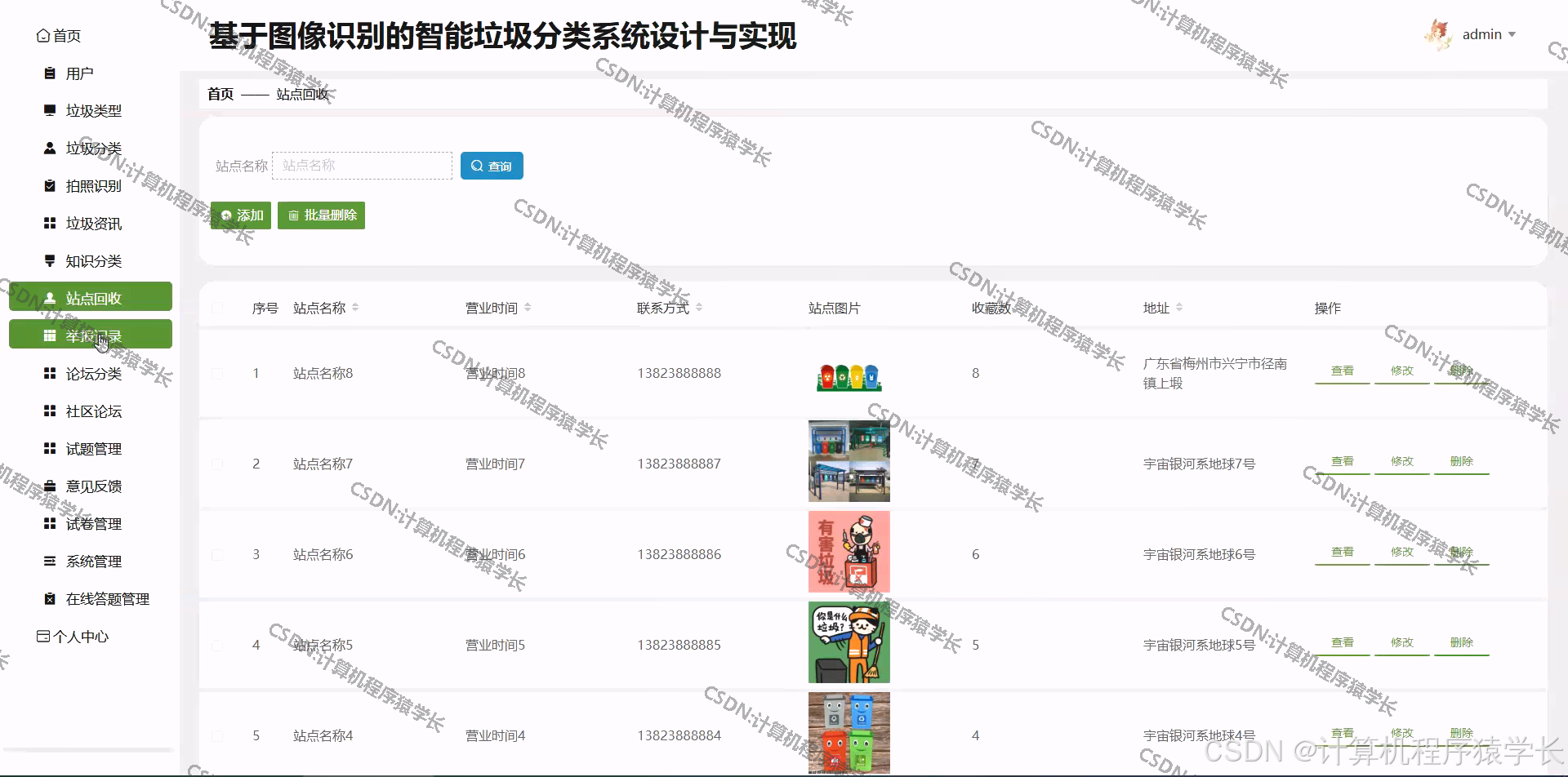Viewport: 1568px width, 777px height.
Task: Click the home icon beside 首页 in sidebar
Action: pyautogui.click(x=43, y=36)
